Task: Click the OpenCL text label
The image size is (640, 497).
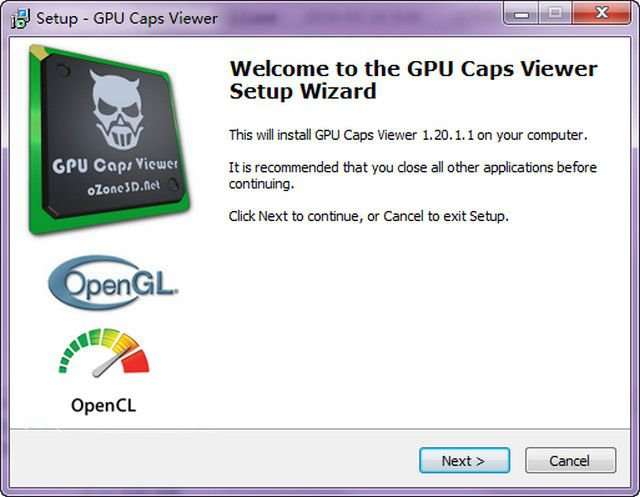Action: [104, 405]
